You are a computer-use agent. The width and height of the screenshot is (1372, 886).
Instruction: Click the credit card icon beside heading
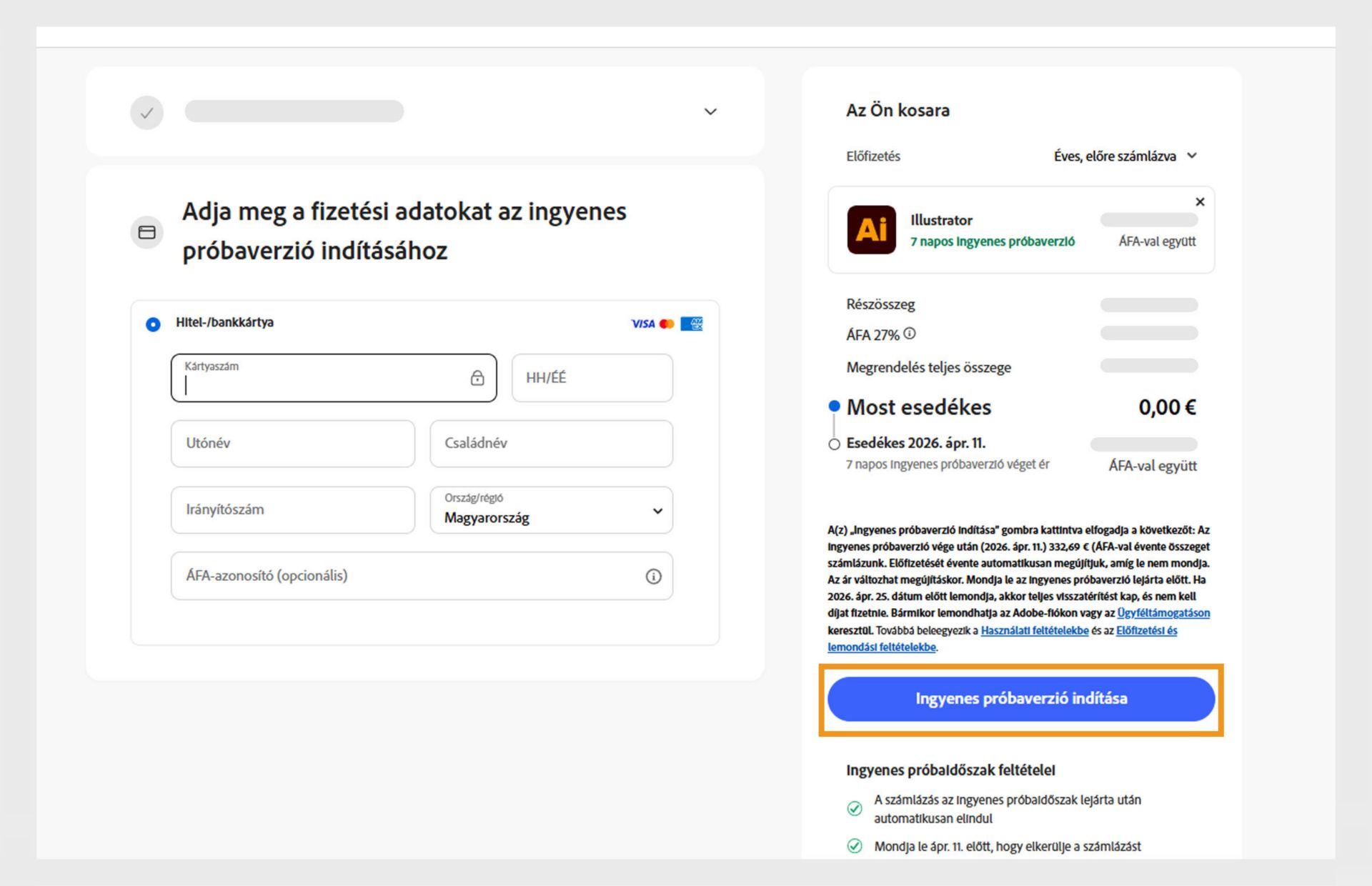(x=147, y=232)
